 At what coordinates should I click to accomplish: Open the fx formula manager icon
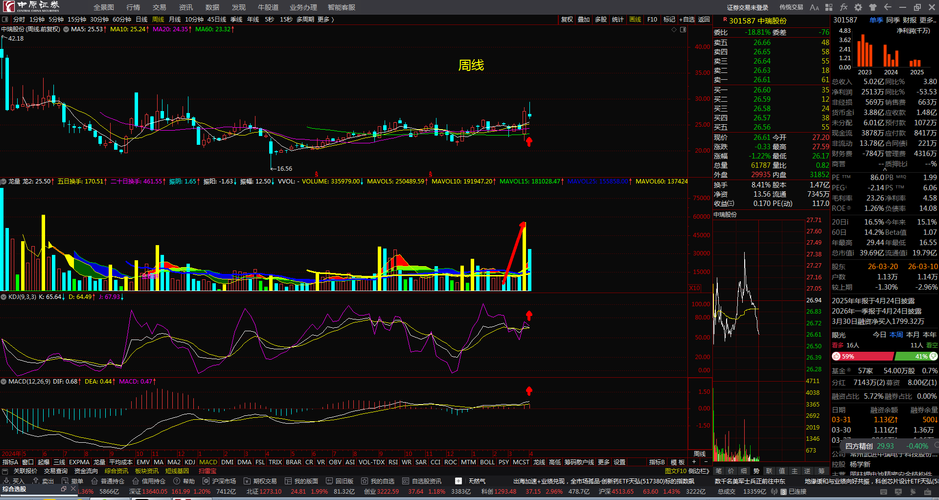pyautogui.click(x=844, y=7)
